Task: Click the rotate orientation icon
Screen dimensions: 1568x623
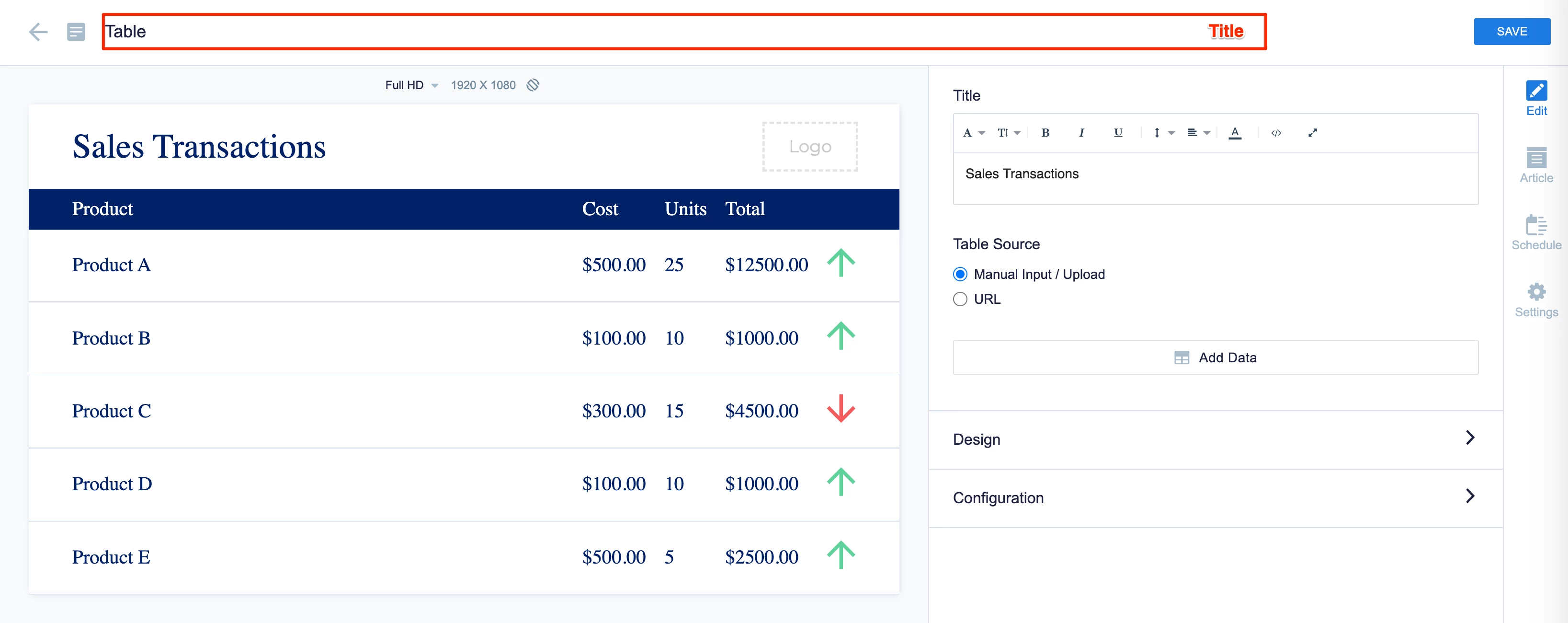Action: 533,85
